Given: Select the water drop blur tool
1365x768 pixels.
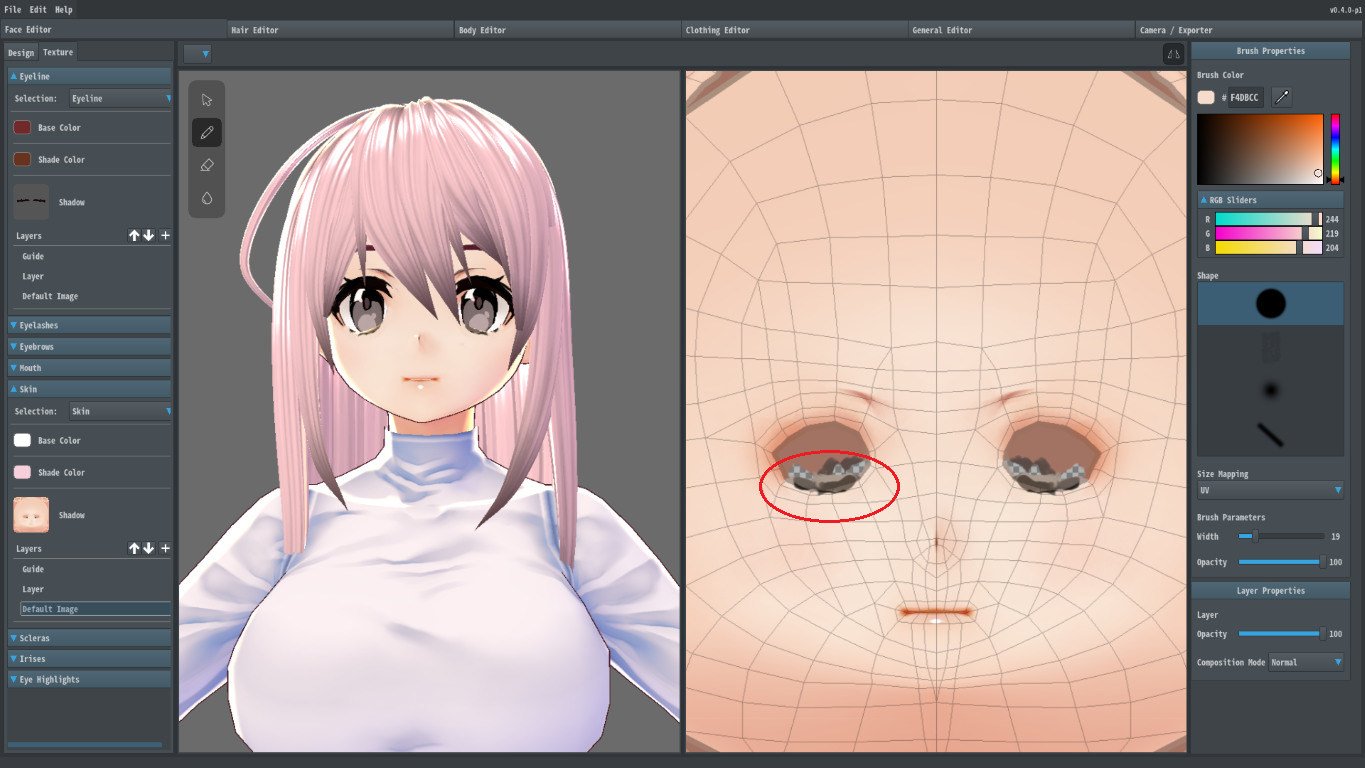Looking at the screenshot, I should pyautogui.click(x=207, y=198).
